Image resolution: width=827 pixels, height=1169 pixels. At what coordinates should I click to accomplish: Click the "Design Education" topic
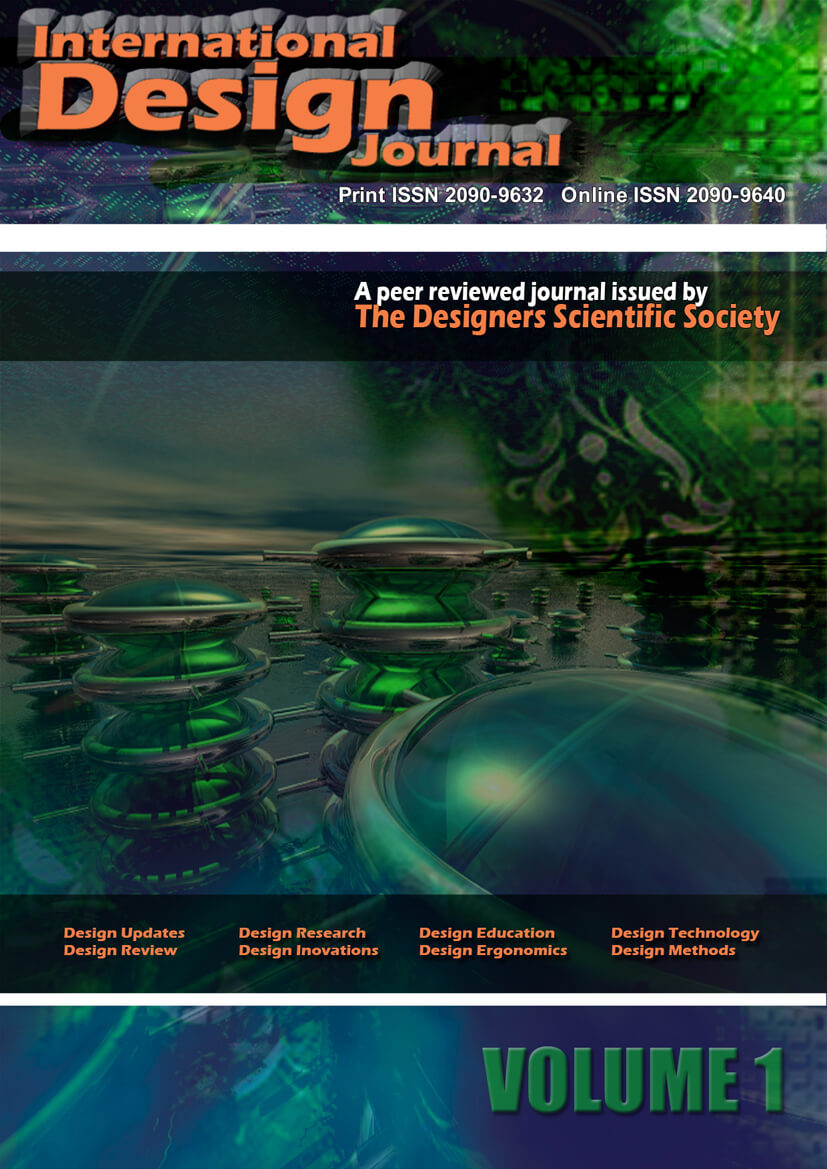click(x=487, y=933)
